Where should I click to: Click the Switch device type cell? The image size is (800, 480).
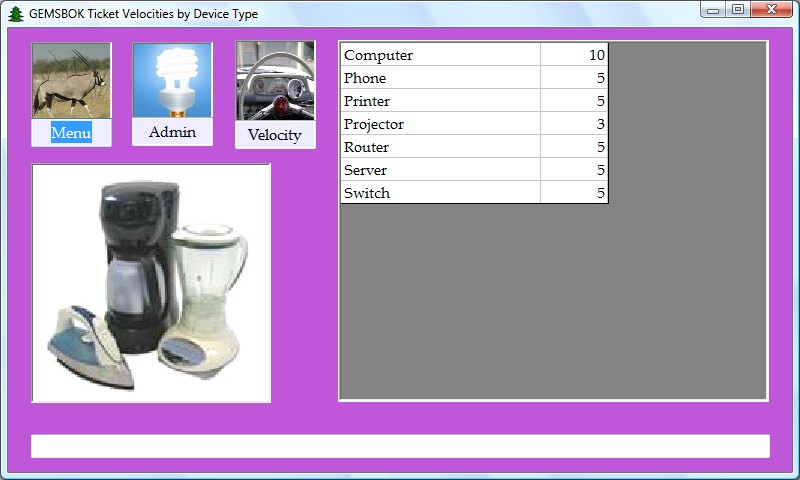440,193
